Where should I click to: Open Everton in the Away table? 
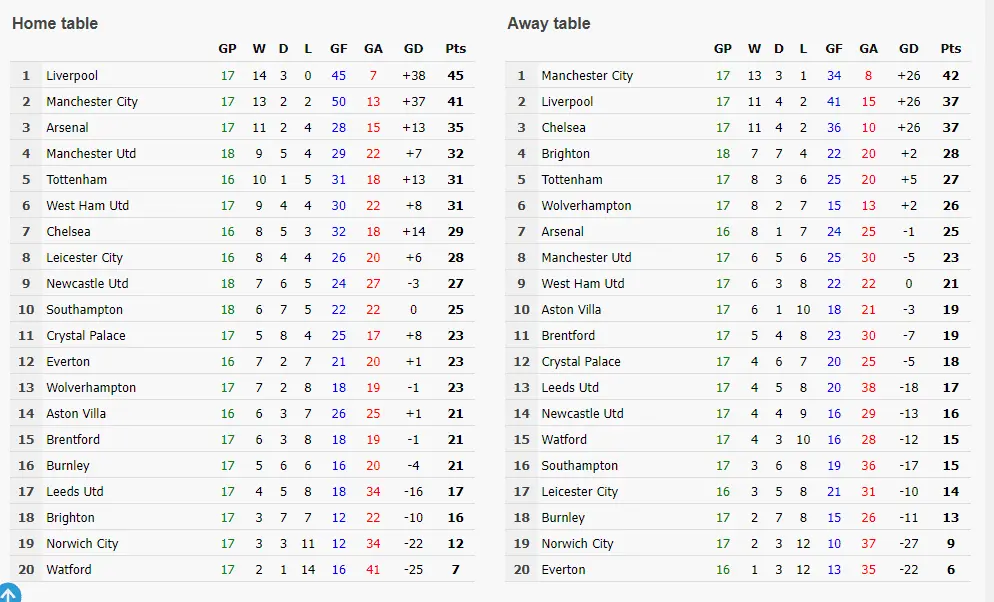[x=563, y=570]
